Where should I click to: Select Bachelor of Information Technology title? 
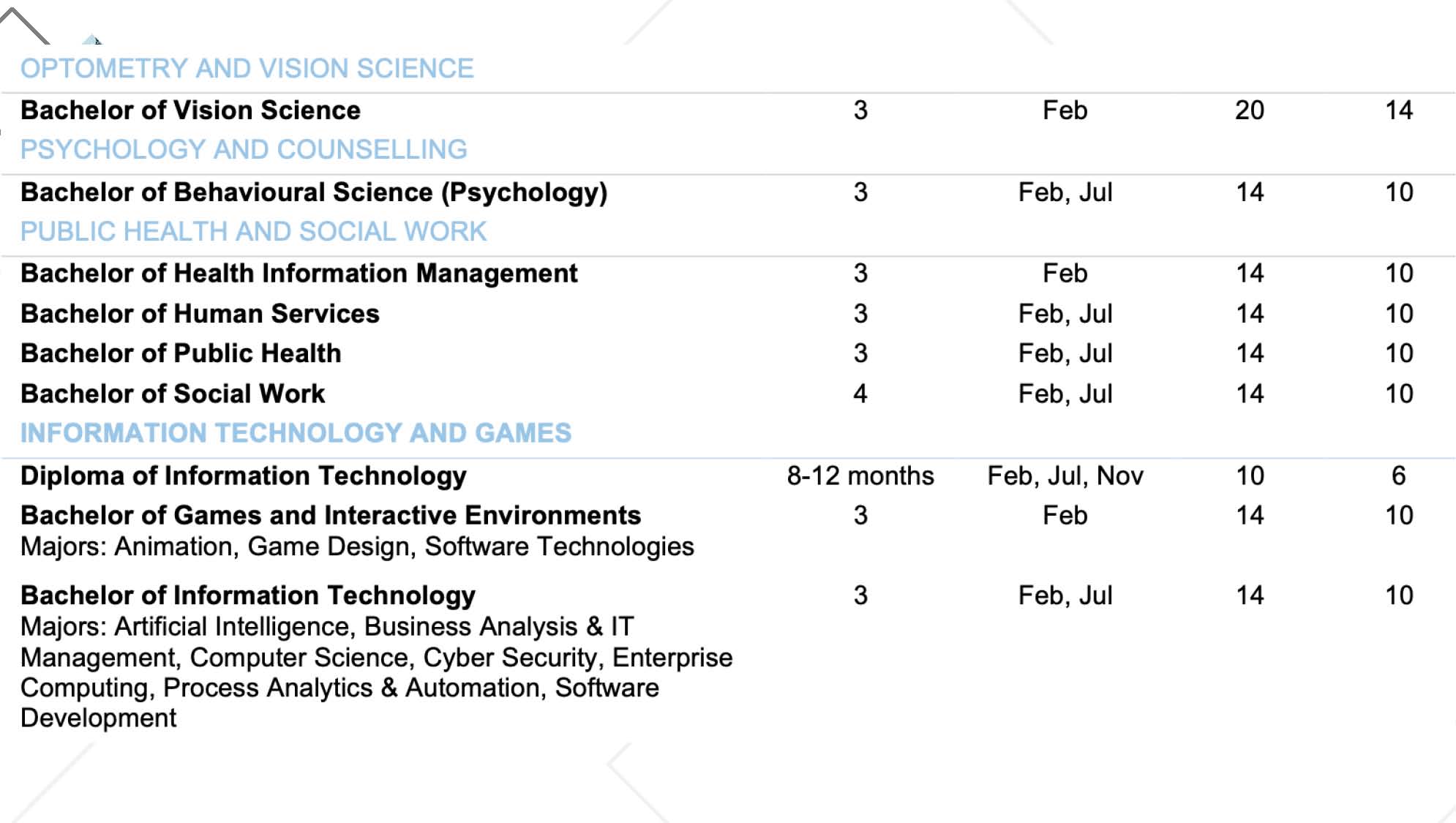[x=247, y=595]
